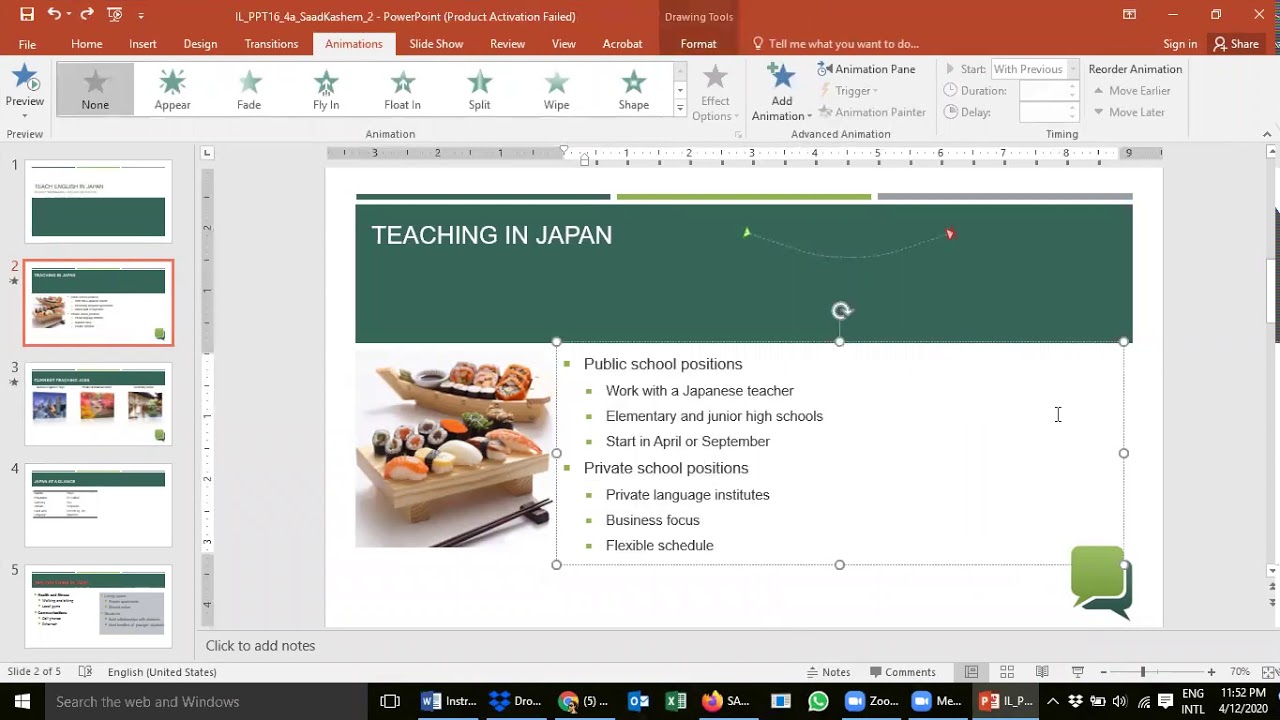Screen dimensions: 1280x720
Task: Switch to Slide Sorter view
Action: point(1007,672)
